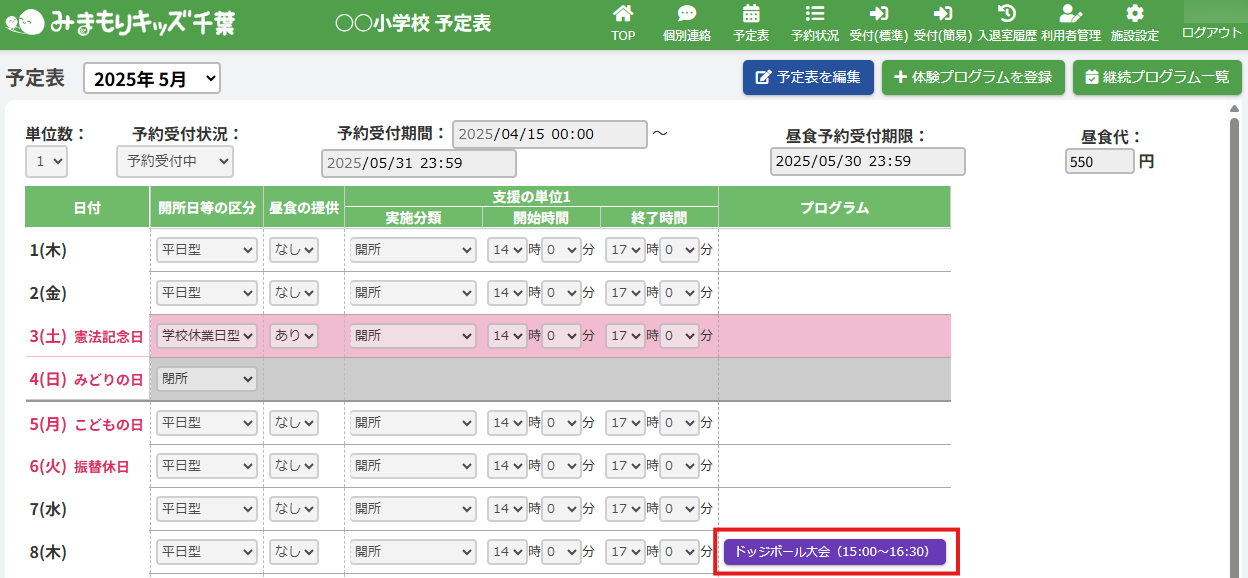
Task: Open 入退室履歴 history icon
Action: 1007,14
